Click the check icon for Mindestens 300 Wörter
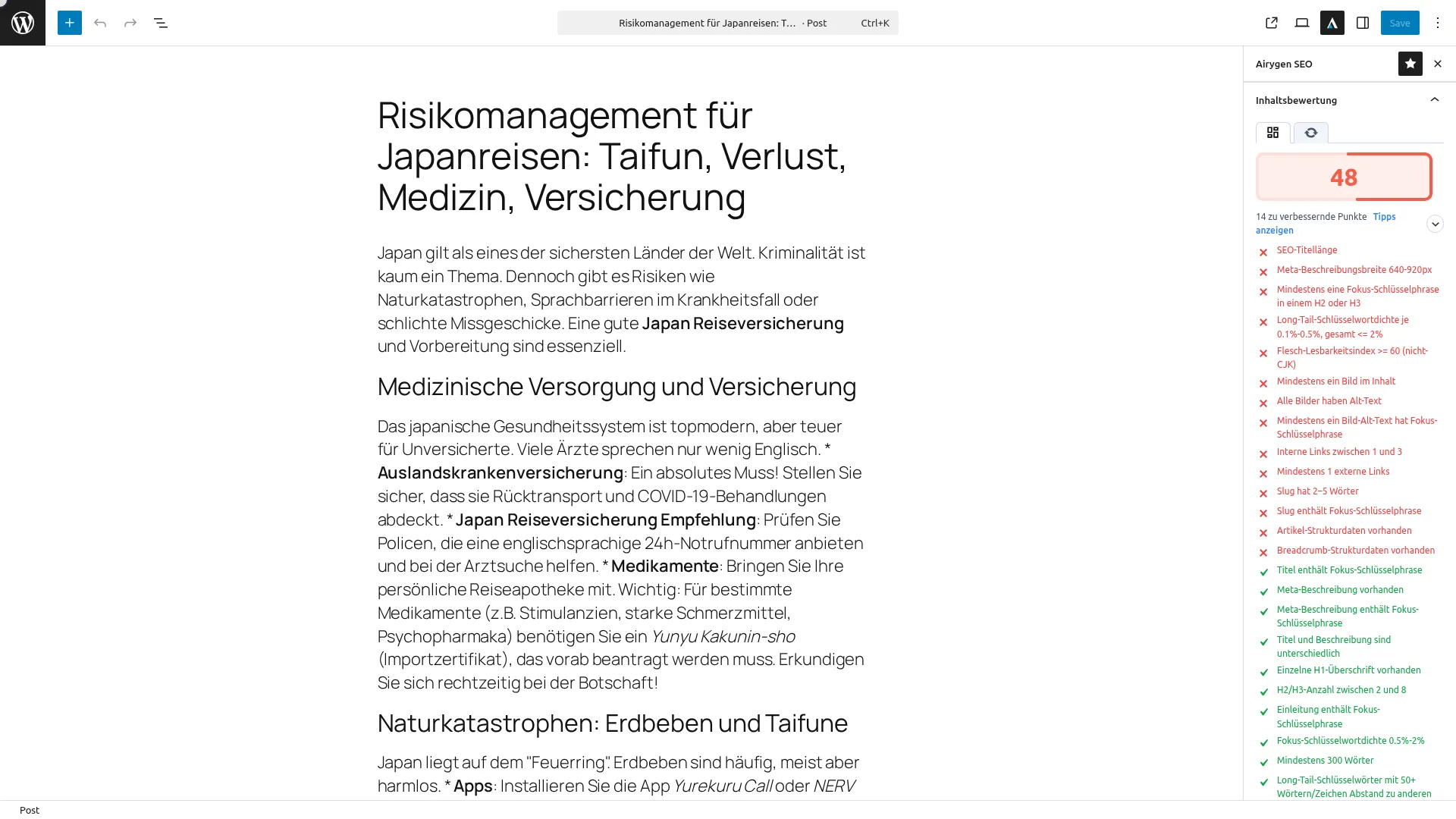The height and width of the screenshot is (819, 1456). click(x=1263, y=763)
